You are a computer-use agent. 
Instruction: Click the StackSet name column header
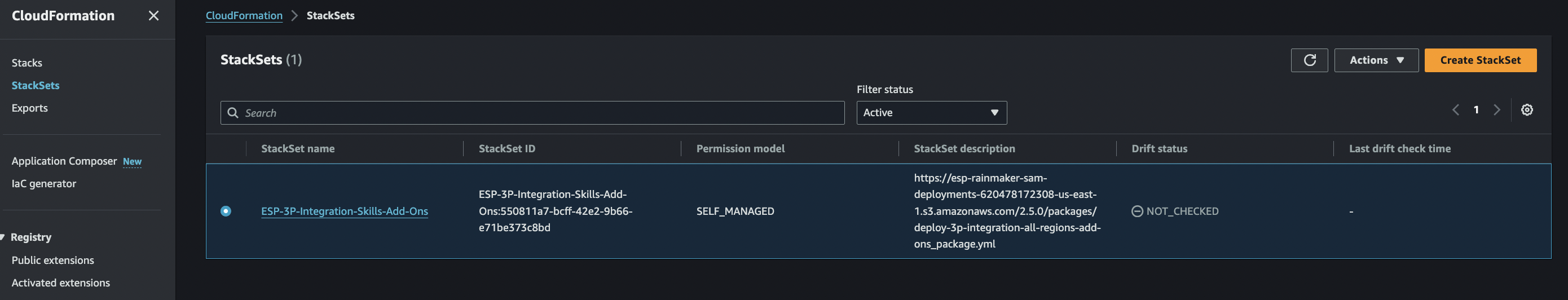pyautogui.click(x=298, y=149)
